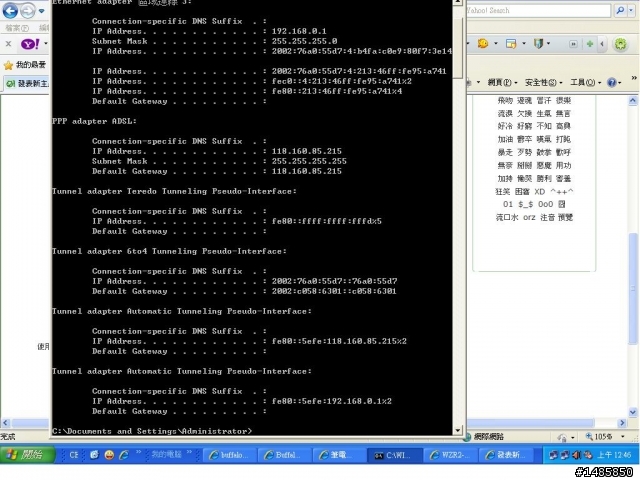Viewport: 640px width, 480px height.
Task: Switch to the Buffal... taskbar window
Action: [x=285, y=455]
